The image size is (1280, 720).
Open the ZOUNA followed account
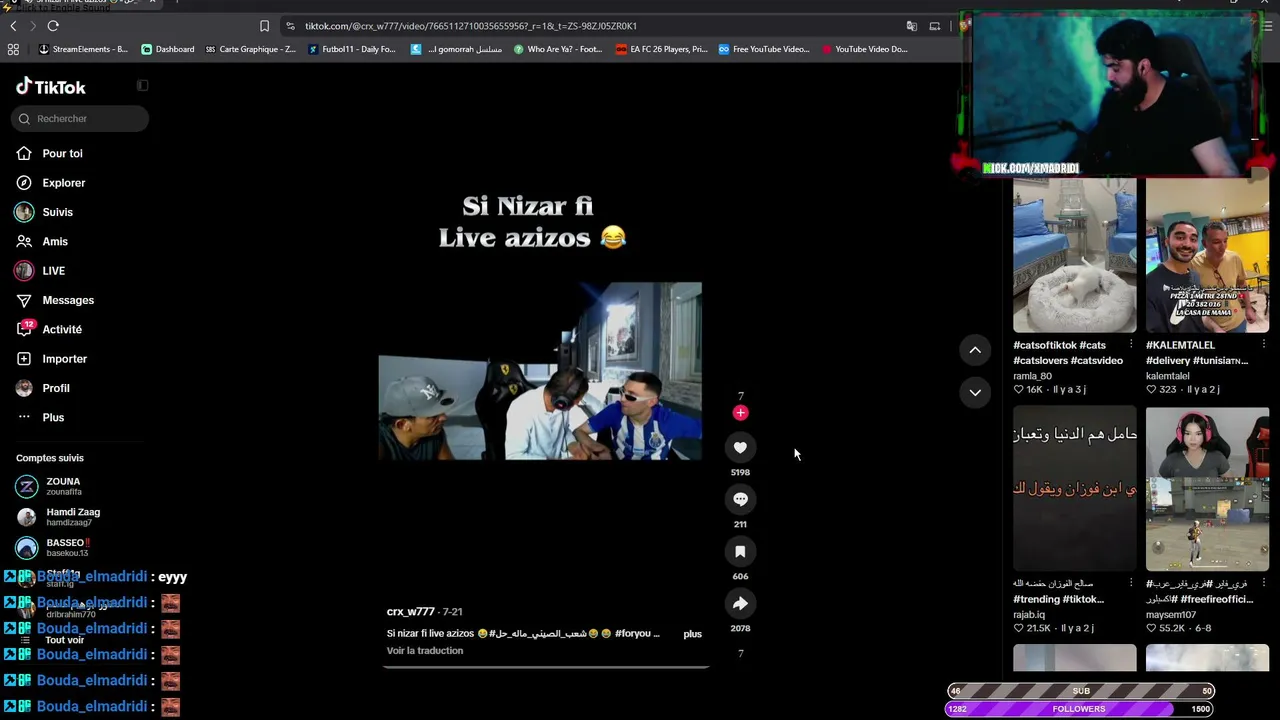64,486
